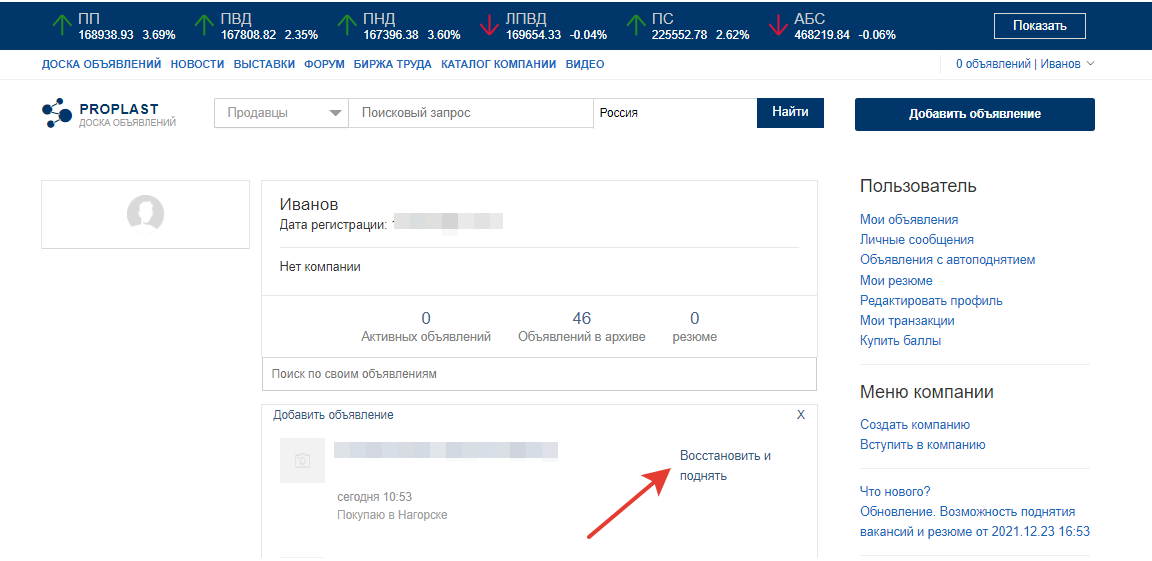Click the Найти search button

pos(791,112)
